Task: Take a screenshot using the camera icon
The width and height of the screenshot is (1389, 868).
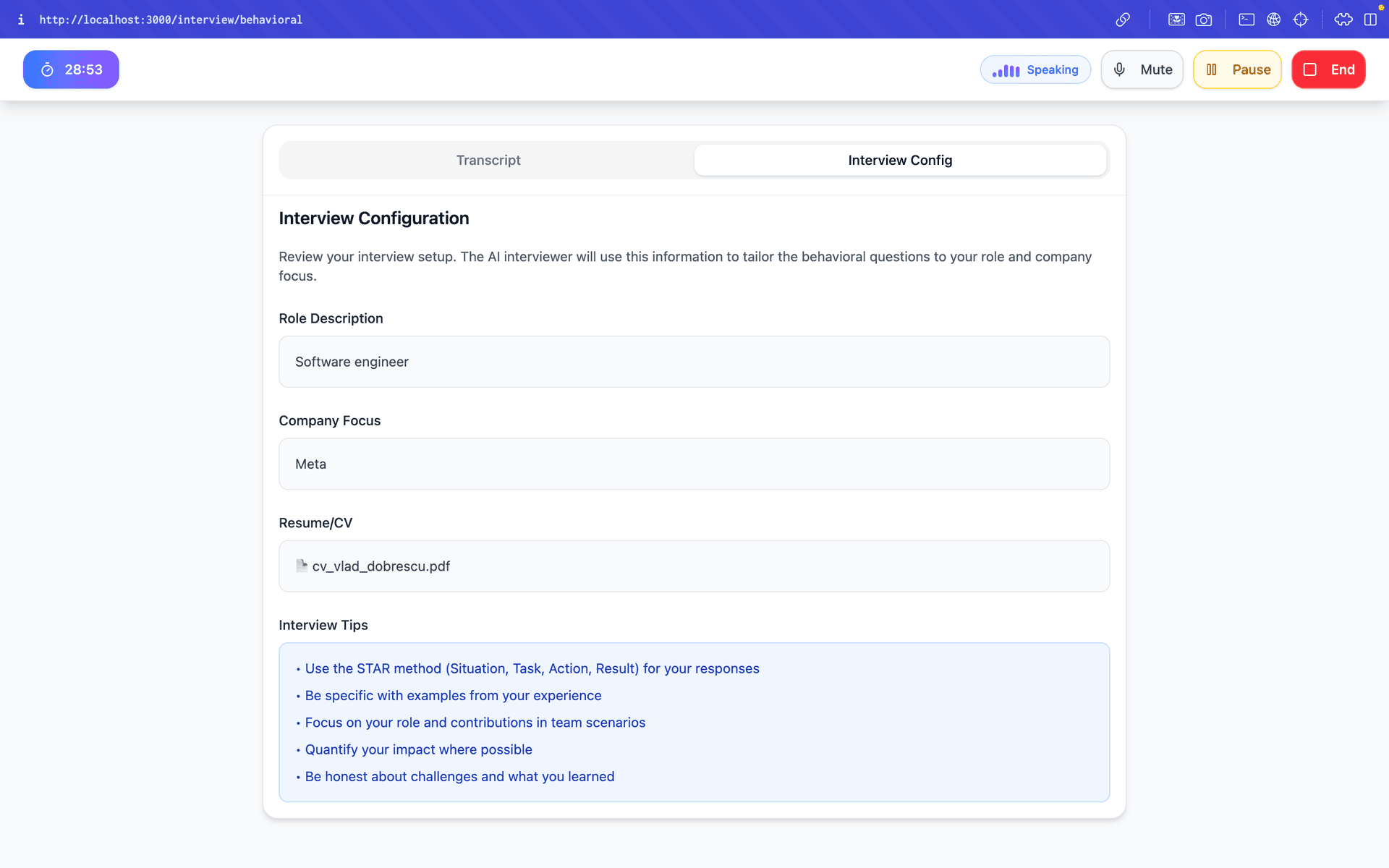Action: click(1204, 20)
